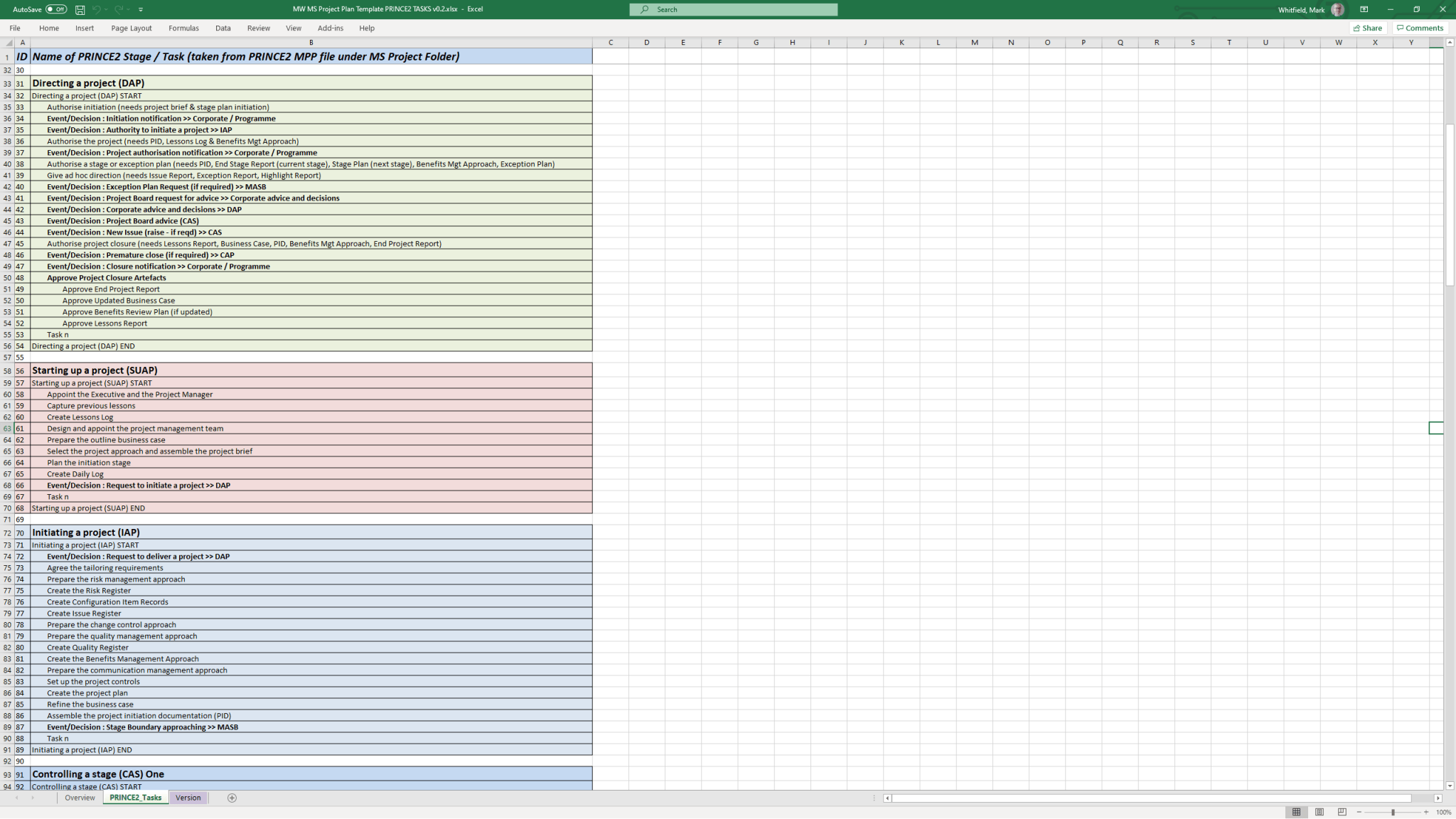The image size is (1456, 819).
Task: Click the account avatar for Whitfield, Mark
Action: pos(1337,9)
